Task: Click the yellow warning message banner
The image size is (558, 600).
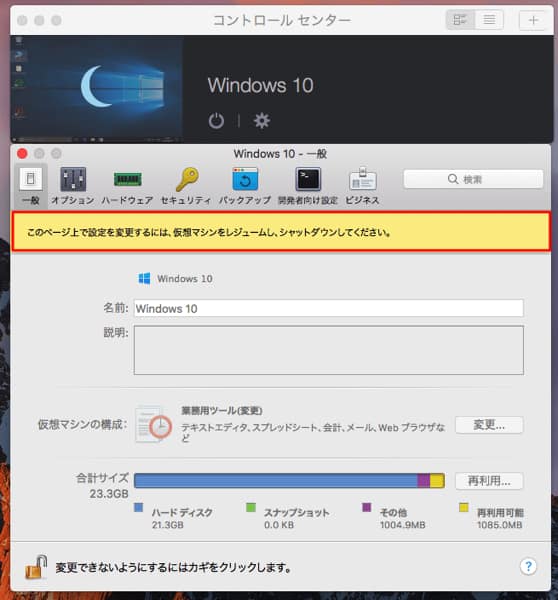Action: click(281, 232)
